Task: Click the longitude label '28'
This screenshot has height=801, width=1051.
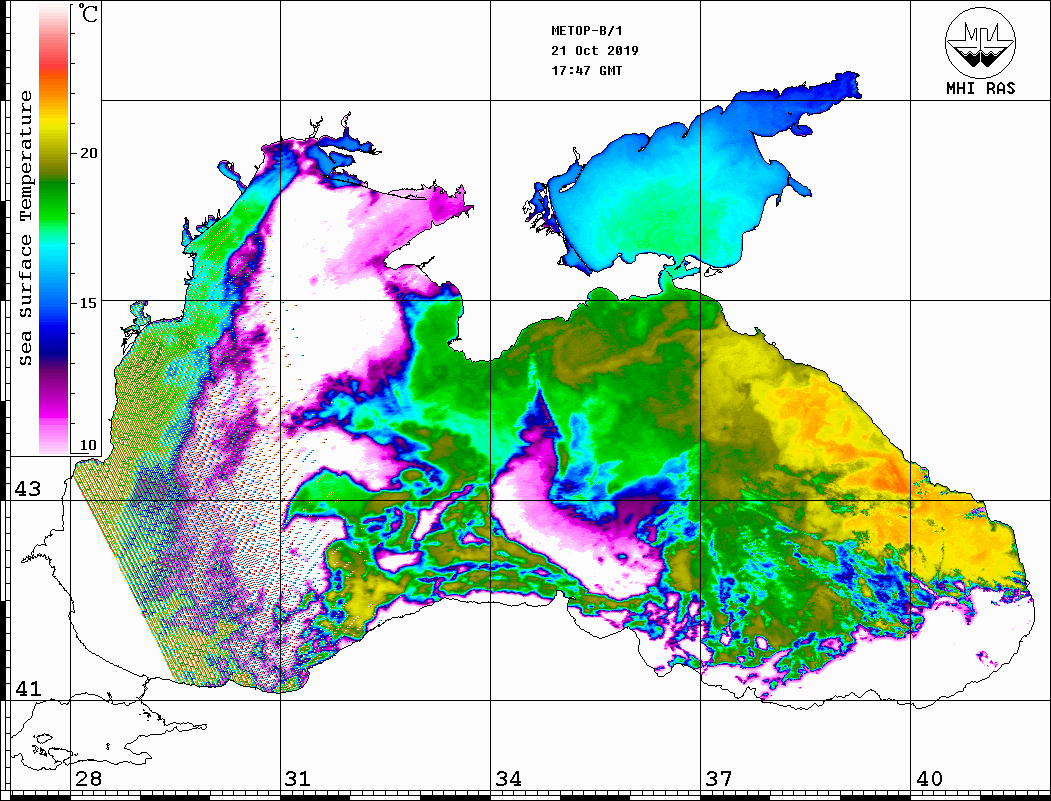Action: [x=88, y=778]
